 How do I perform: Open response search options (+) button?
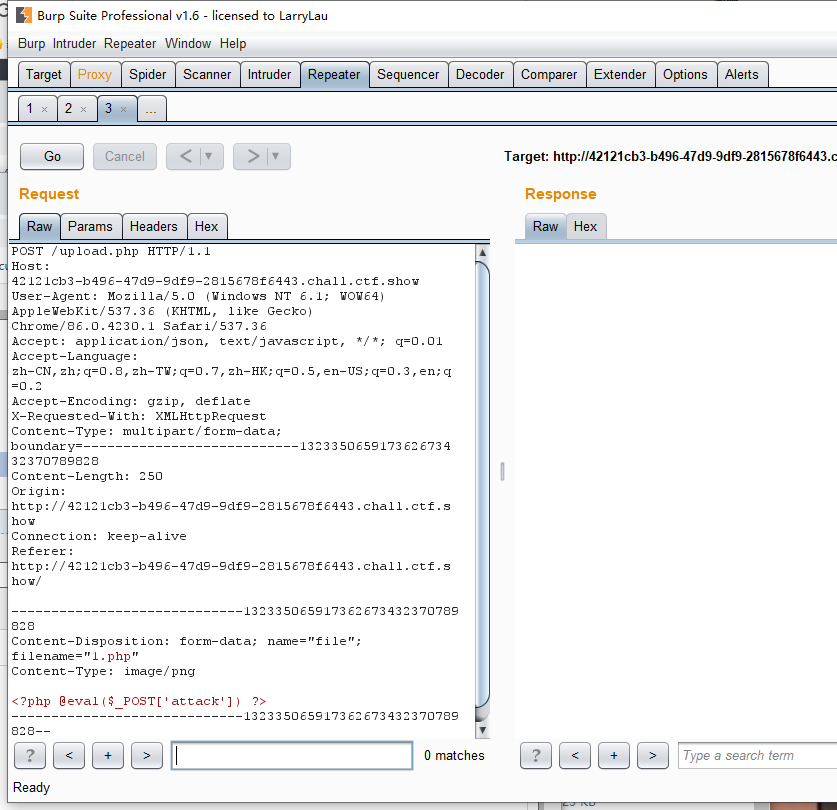(x=614, y=756)
